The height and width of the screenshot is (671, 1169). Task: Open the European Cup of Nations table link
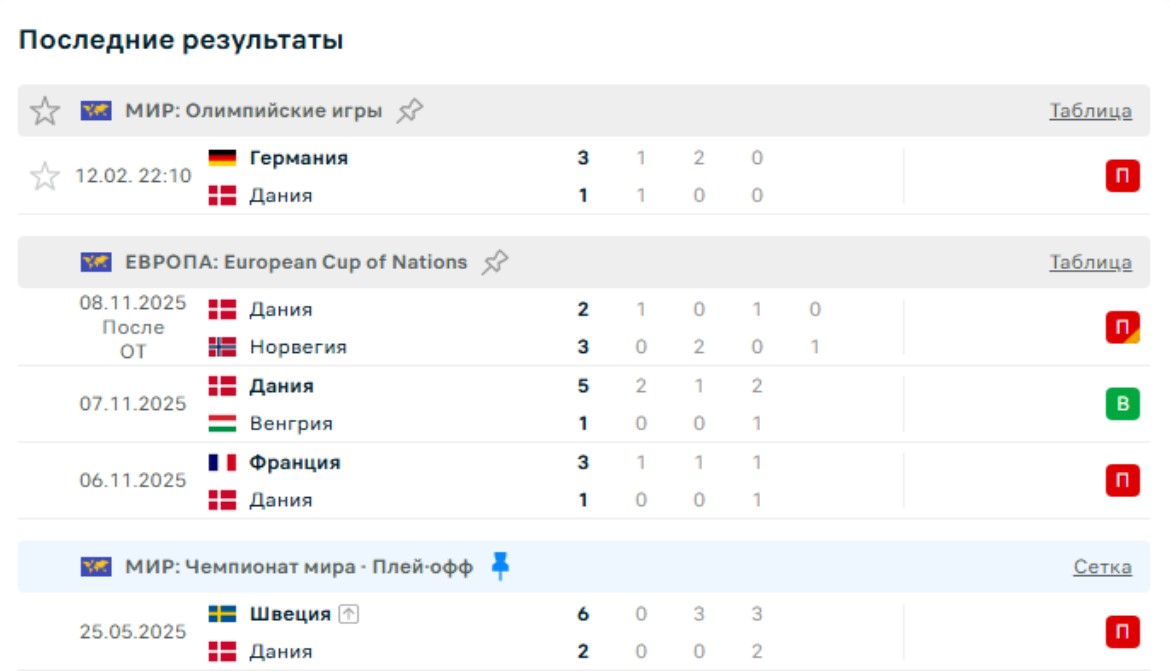1090,262
